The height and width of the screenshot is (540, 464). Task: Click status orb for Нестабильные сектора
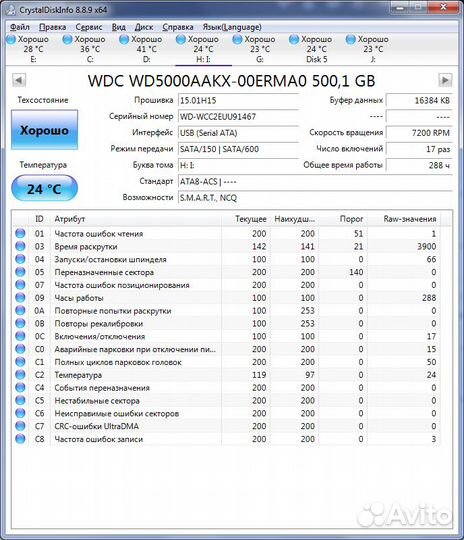[20, 400]
